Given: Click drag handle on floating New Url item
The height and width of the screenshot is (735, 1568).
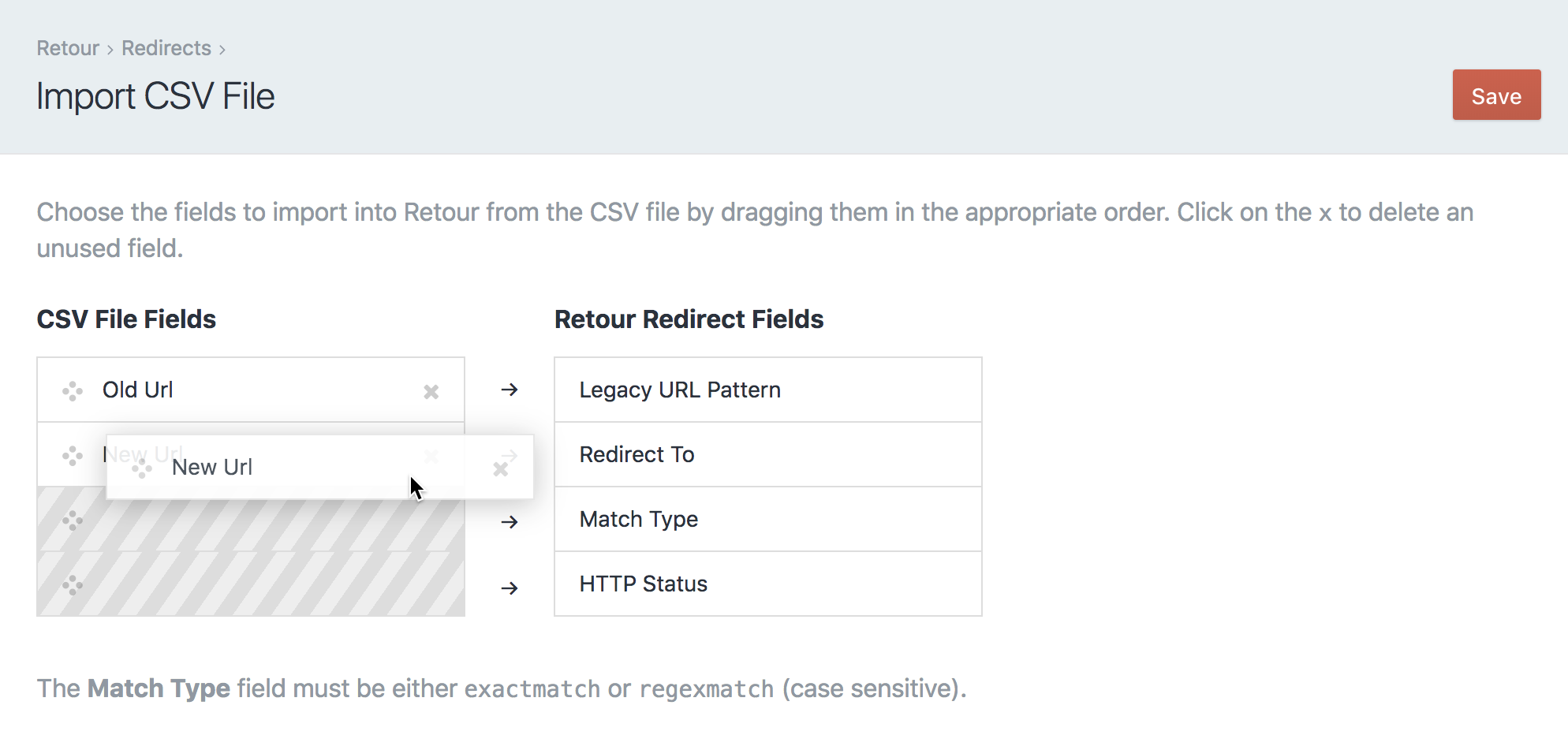Looking at the screenshot, I should pyautogui.click(x=142, y=468).
